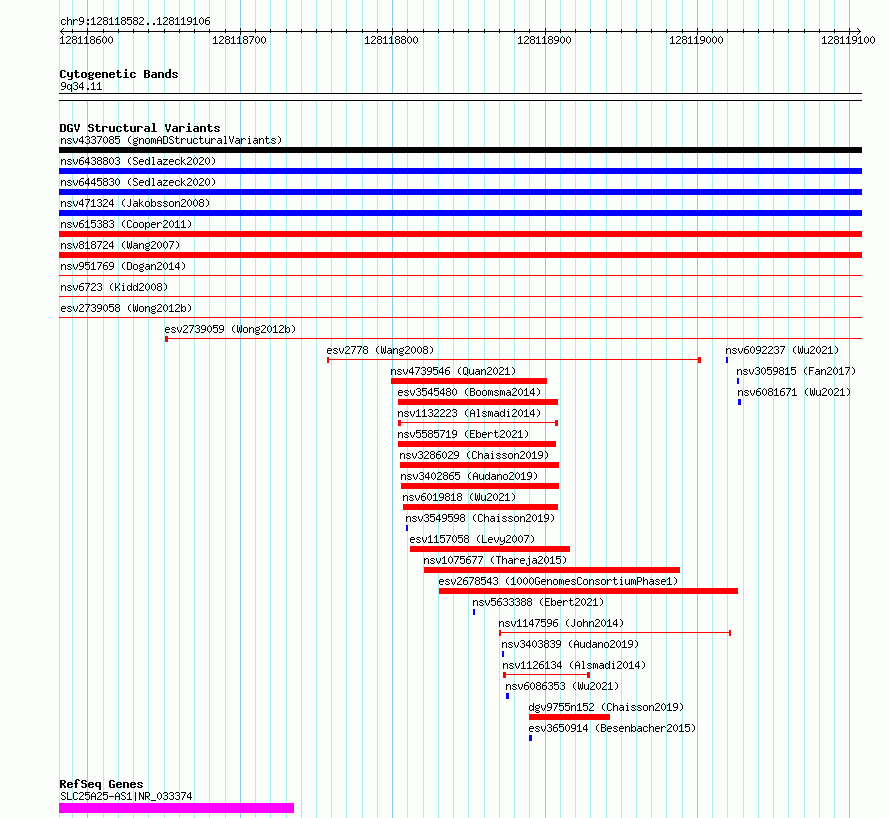Open dgv9755n152 (Chaisson2019) variant
890x818 pixels.
point(606,707)
